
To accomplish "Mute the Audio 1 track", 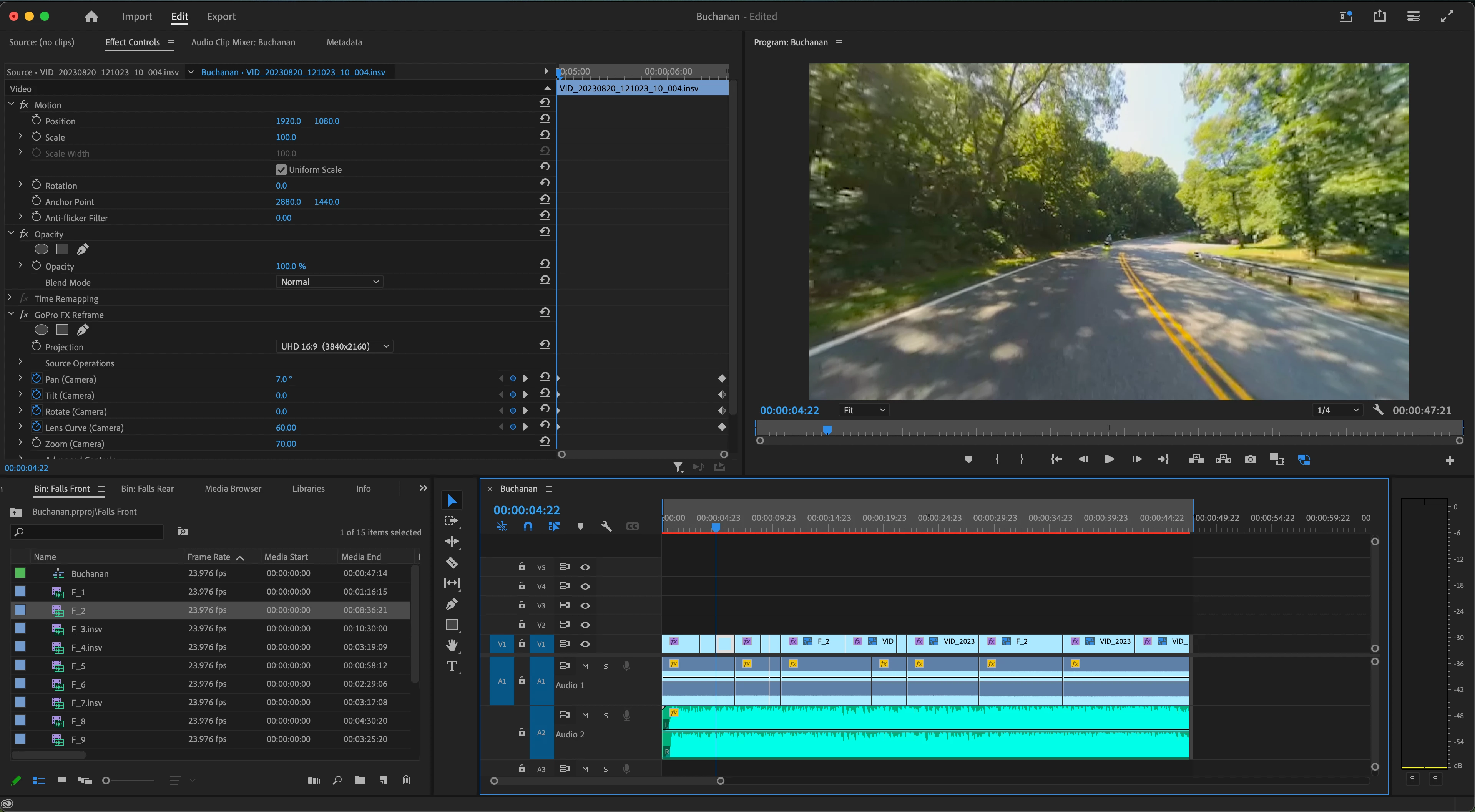I will pos(585,666).
